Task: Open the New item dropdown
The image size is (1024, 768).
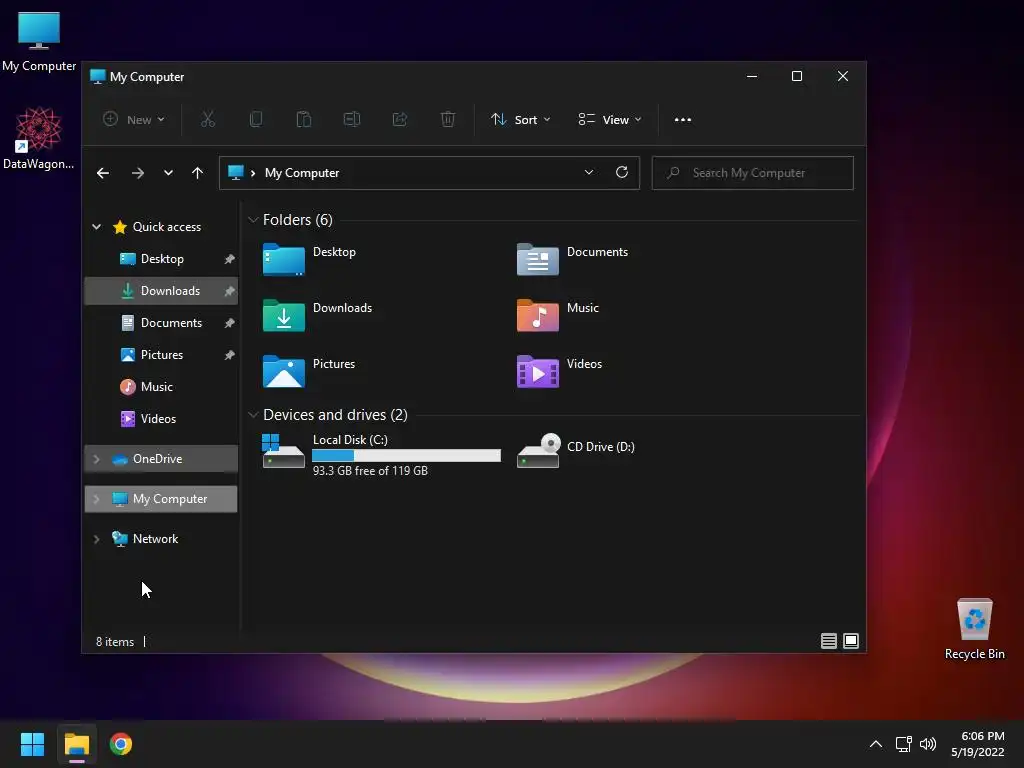Action: 134,120
